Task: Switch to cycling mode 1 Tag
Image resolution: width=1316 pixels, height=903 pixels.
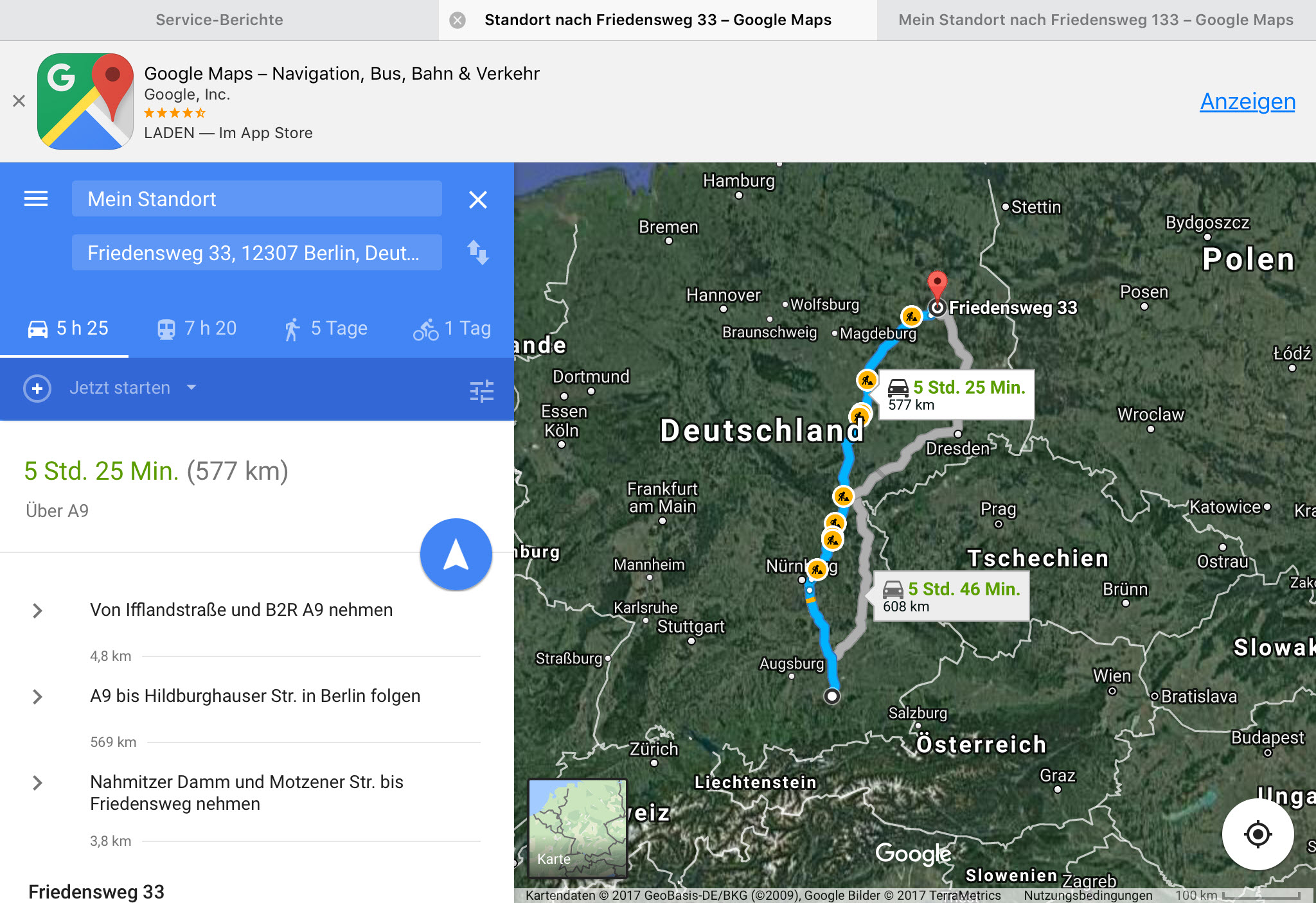Action: (452, 328)
